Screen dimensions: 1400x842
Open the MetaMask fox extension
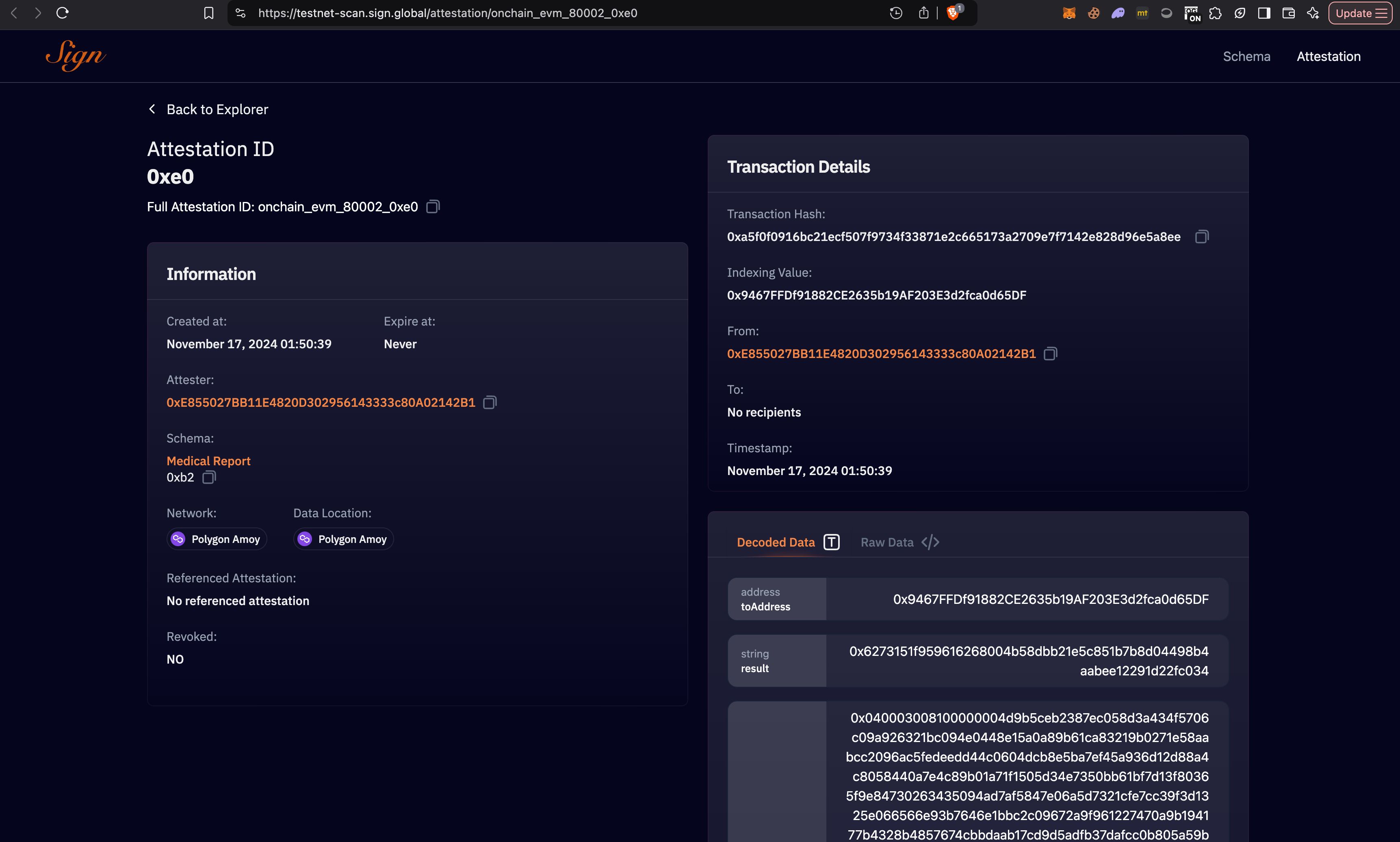(x=1069, y=13)
